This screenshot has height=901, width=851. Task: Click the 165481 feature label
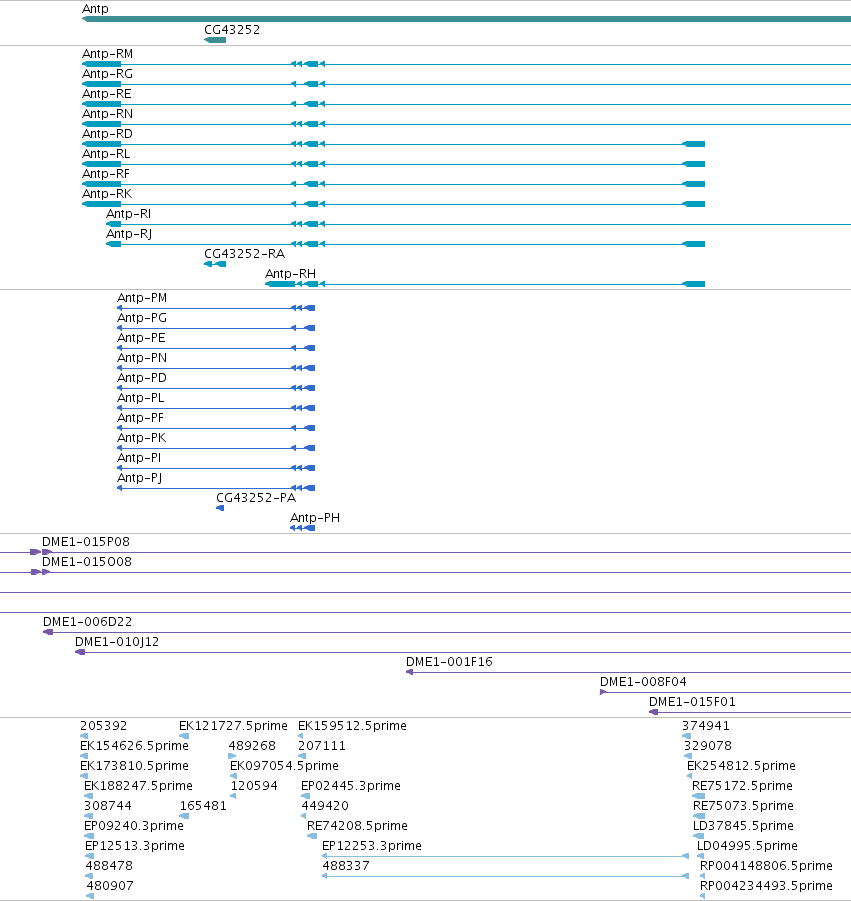pos(203,806)
